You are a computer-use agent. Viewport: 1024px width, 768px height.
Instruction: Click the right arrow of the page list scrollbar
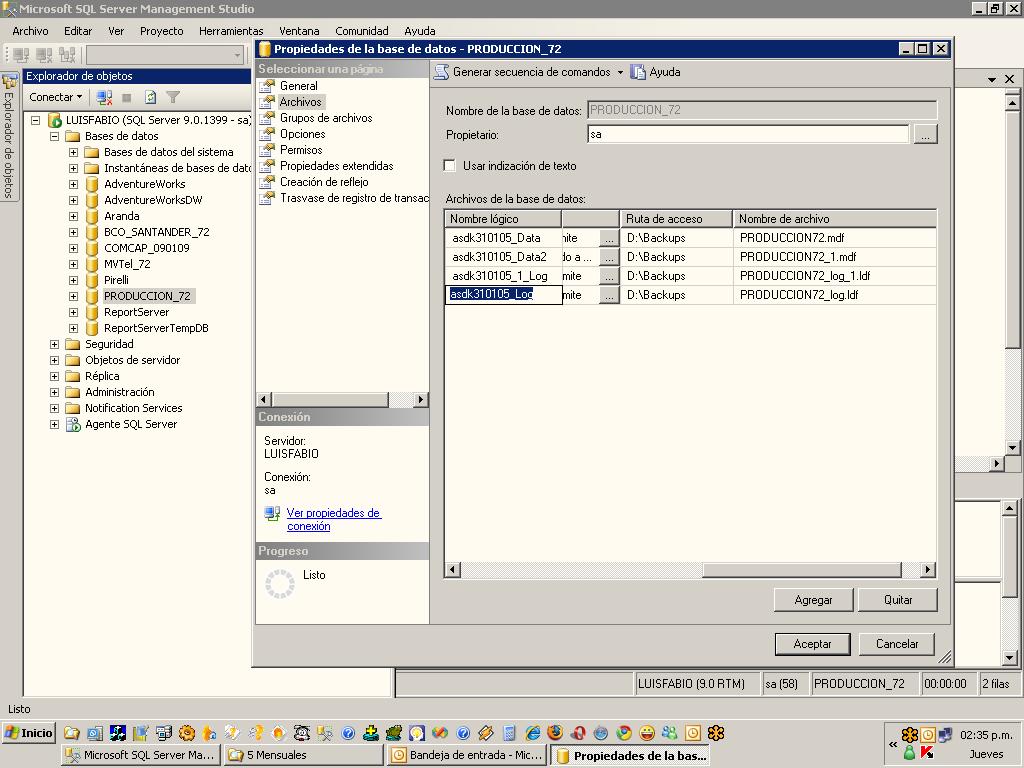pos(421,400)
